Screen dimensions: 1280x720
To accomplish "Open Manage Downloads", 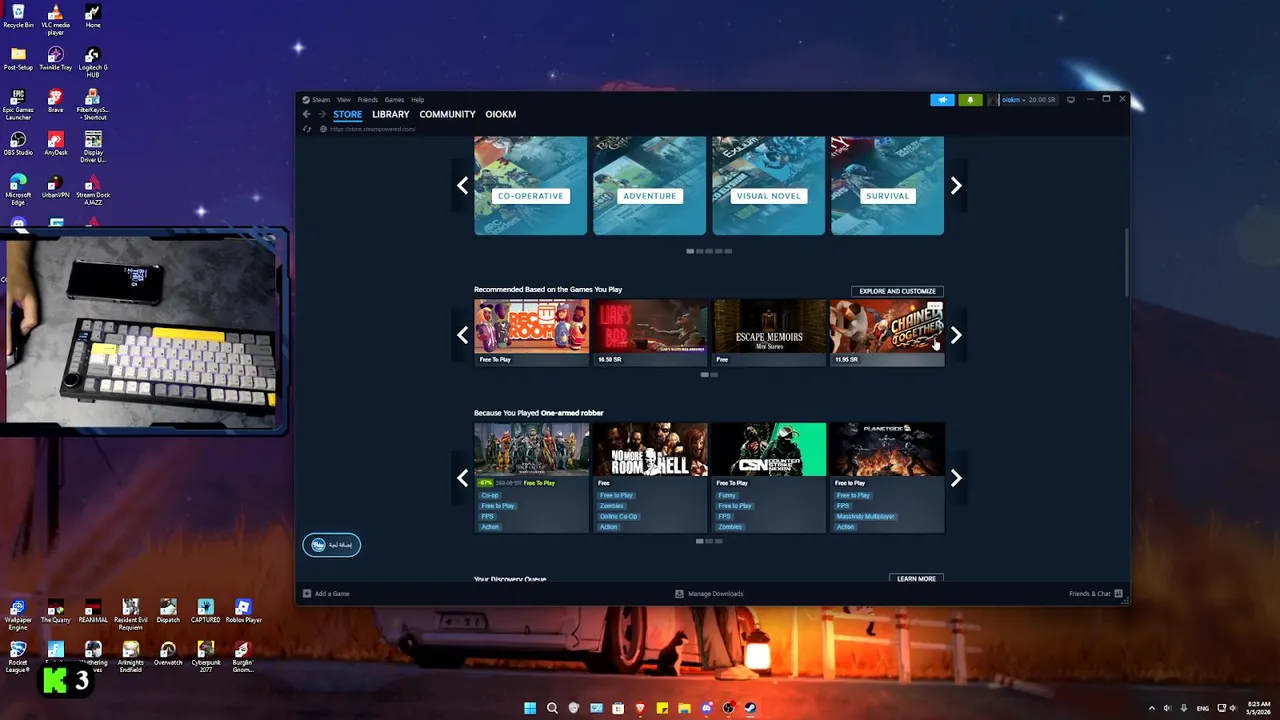I will point(709,594).
